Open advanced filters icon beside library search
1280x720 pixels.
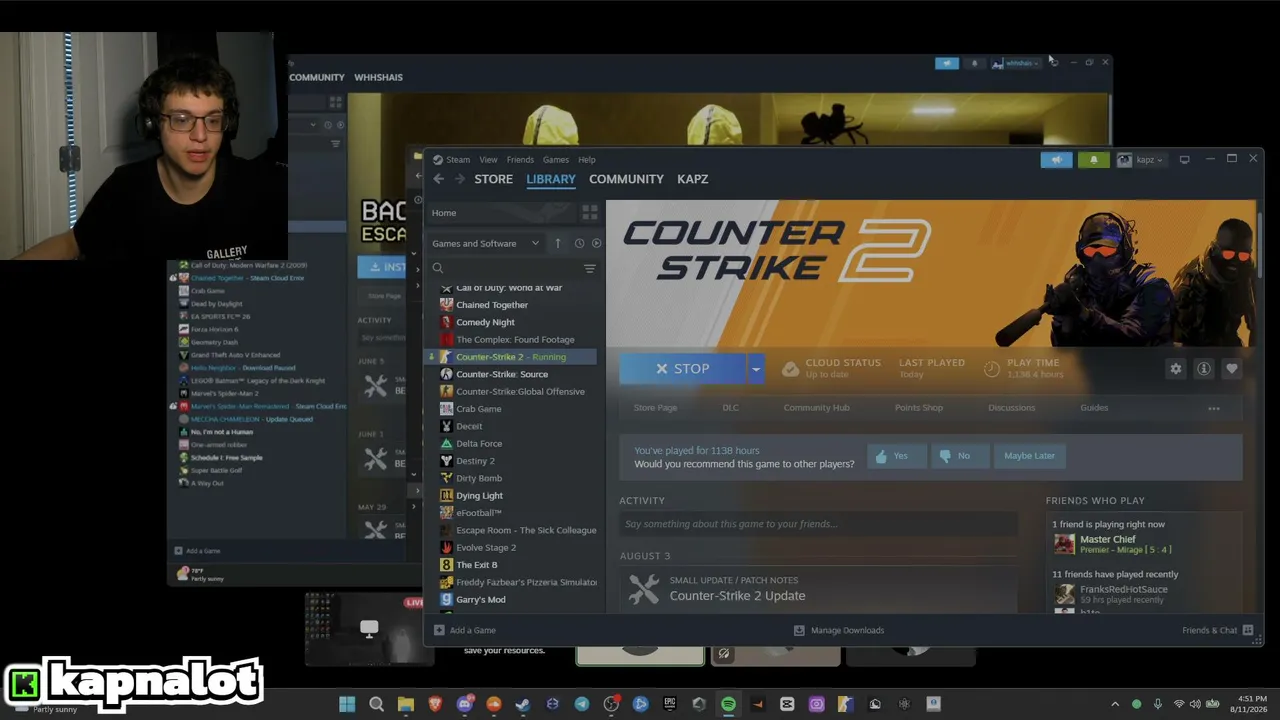pos(590,268)
